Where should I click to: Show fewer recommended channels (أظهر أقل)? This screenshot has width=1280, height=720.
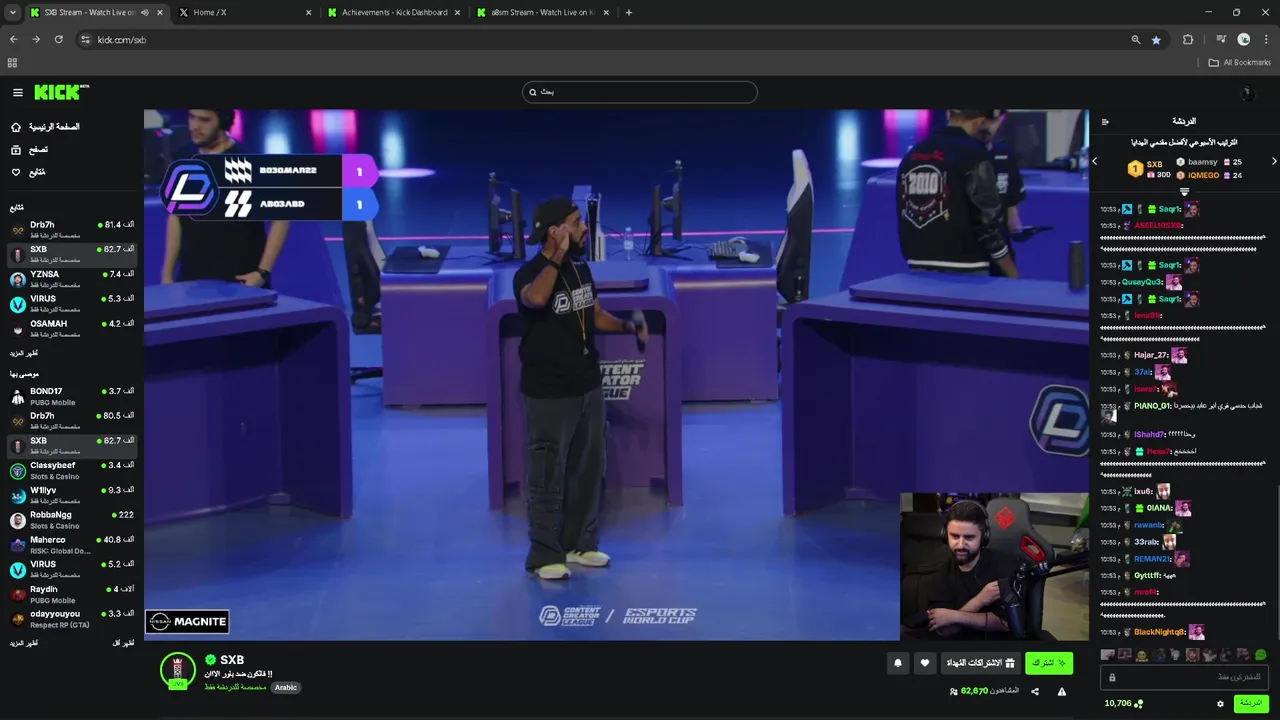(123, 643)
